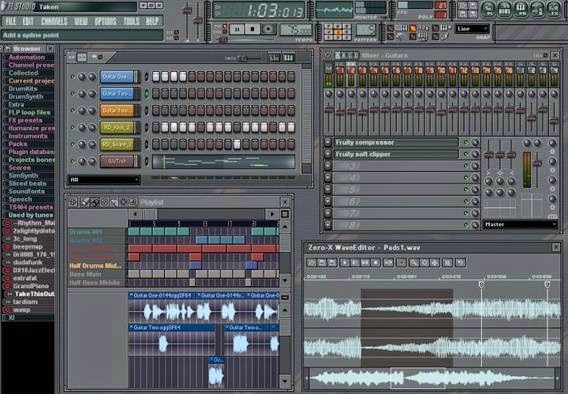Select wasp in the Browser list

(21, 310)
